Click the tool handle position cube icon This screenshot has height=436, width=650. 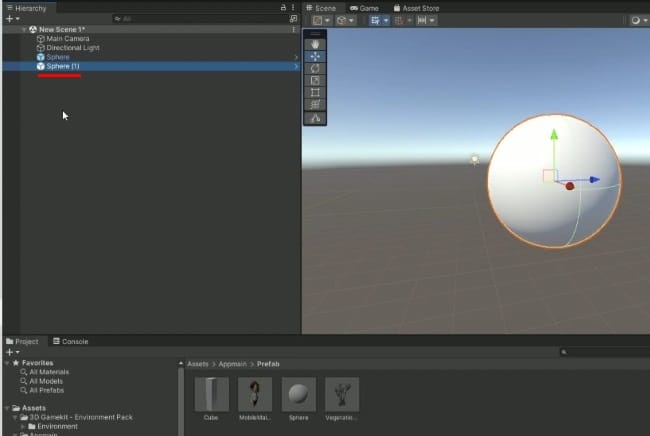[x=342, y=20]
